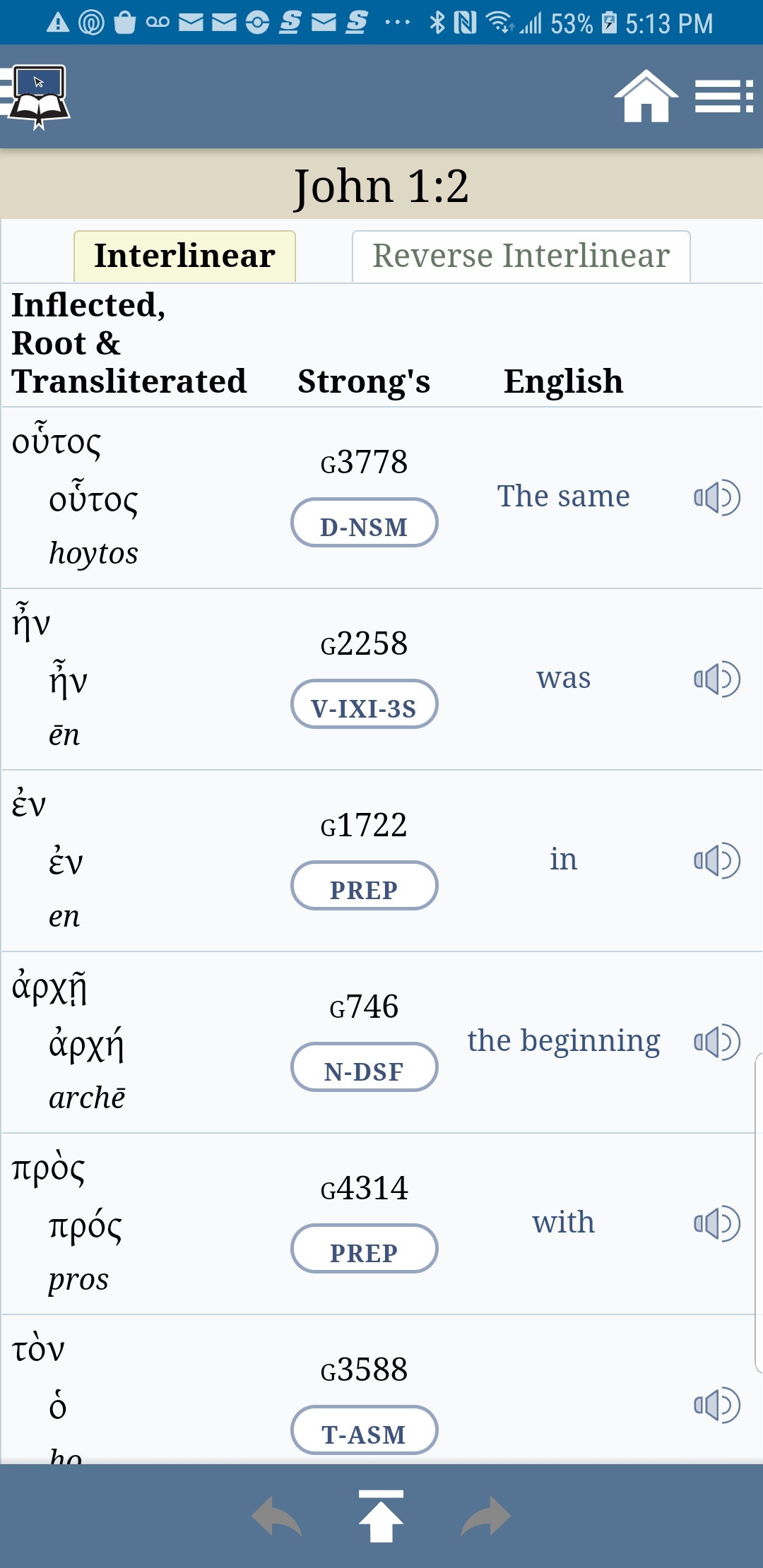Tap the N-DSF parsing tag
The image size is (763, 1568).
click(364, 1068)
